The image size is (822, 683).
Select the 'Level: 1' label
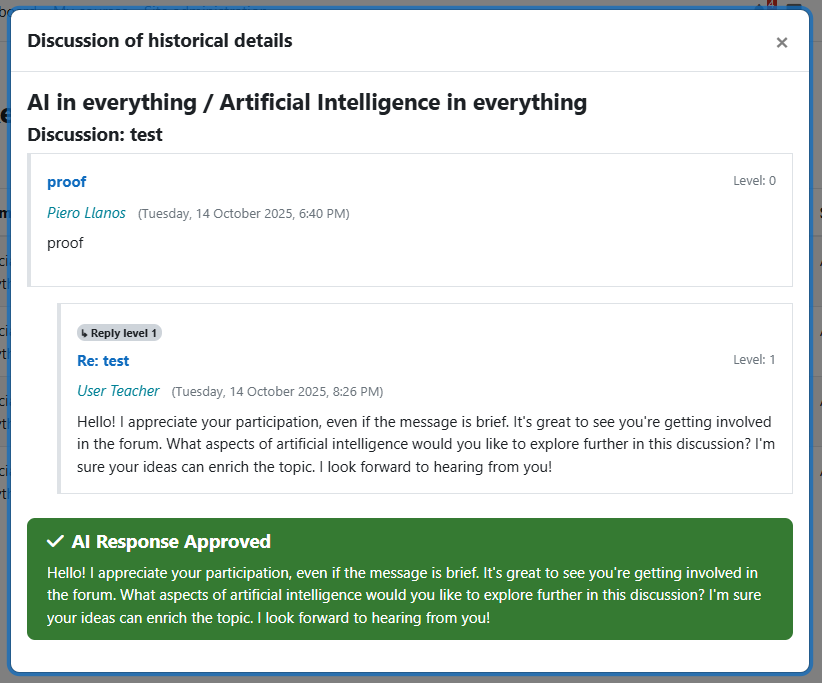(x=754, y=360)
